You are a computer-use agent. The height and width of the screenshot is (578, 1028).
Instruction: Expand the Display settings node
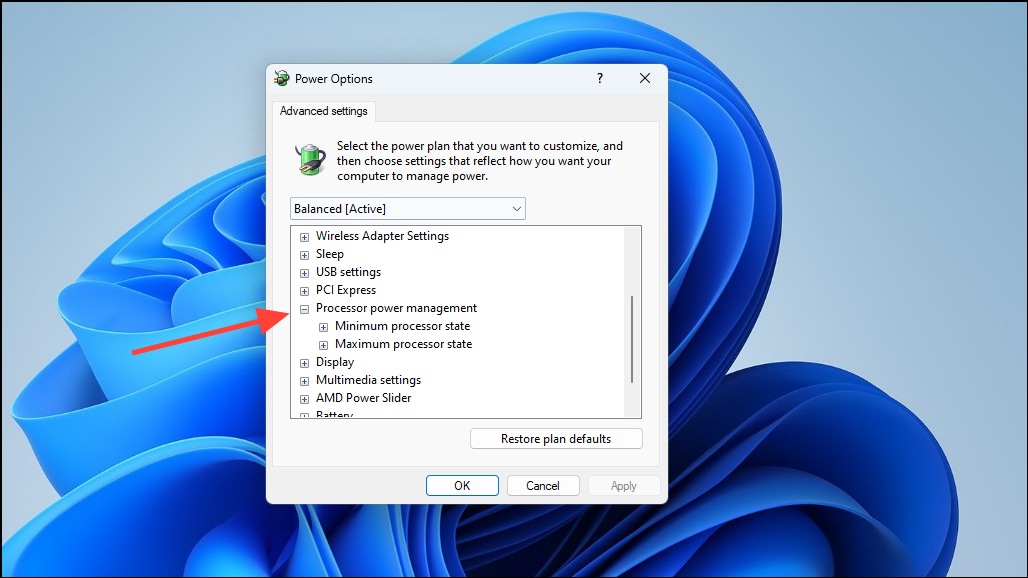point(304,362)
